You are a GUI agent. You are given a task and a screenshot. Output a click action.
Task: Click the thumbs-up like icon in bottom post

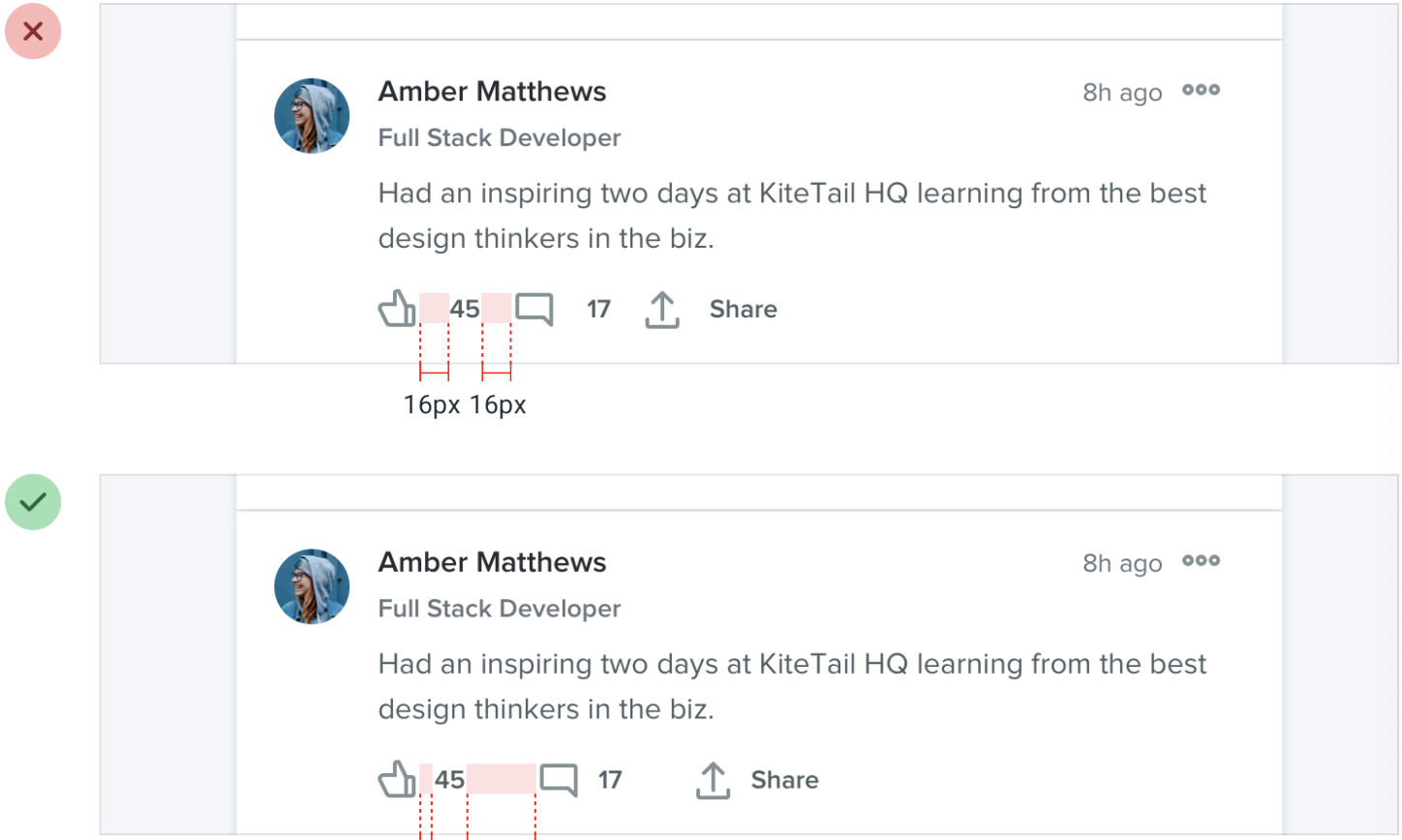pyautogui.click(x=397, y=779)
